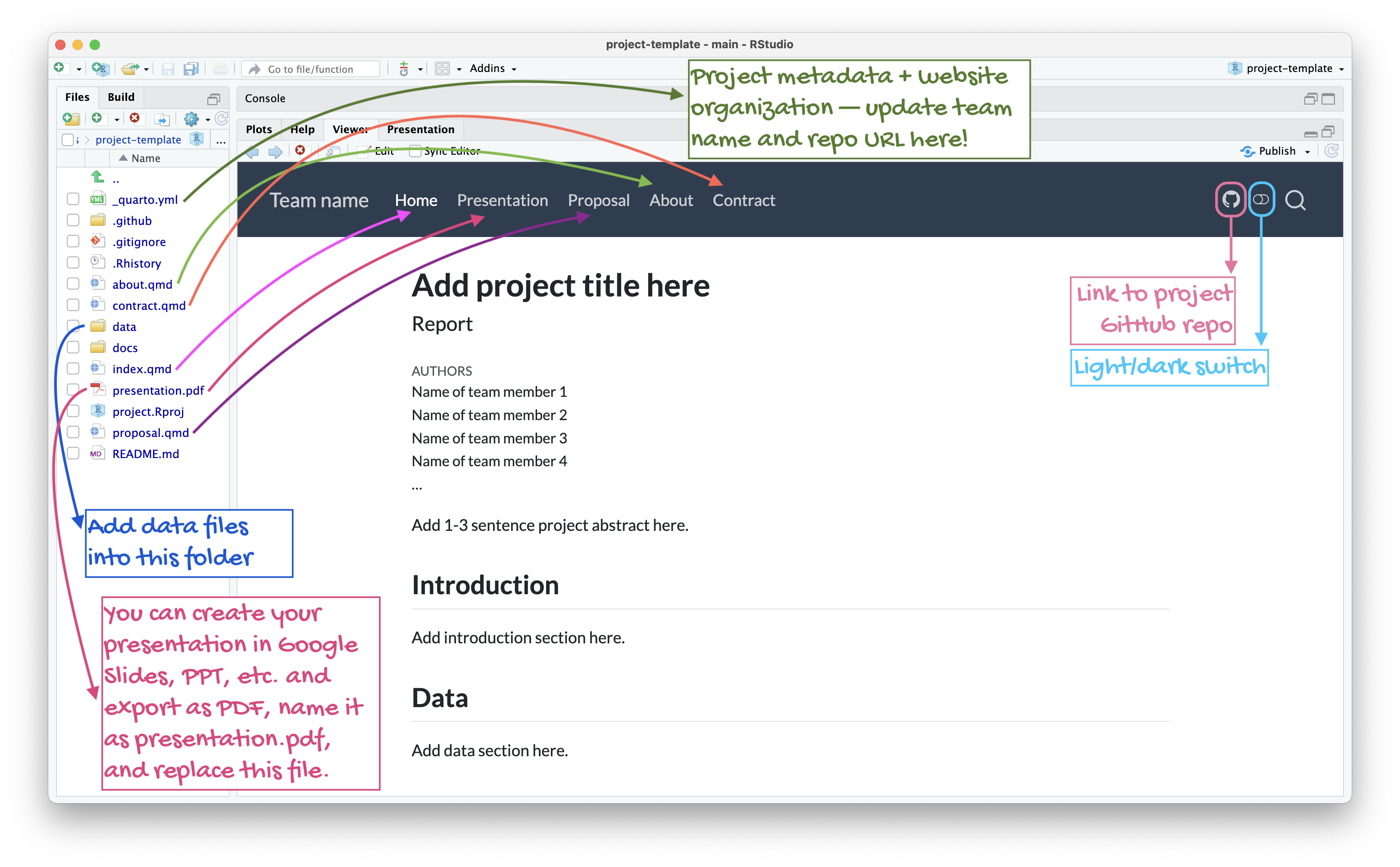Image resolution: width=1400 pixels, height=867 pixels.
Task: Expand the Publish dropdown arrow
Action: click(x=1308, y=152)
